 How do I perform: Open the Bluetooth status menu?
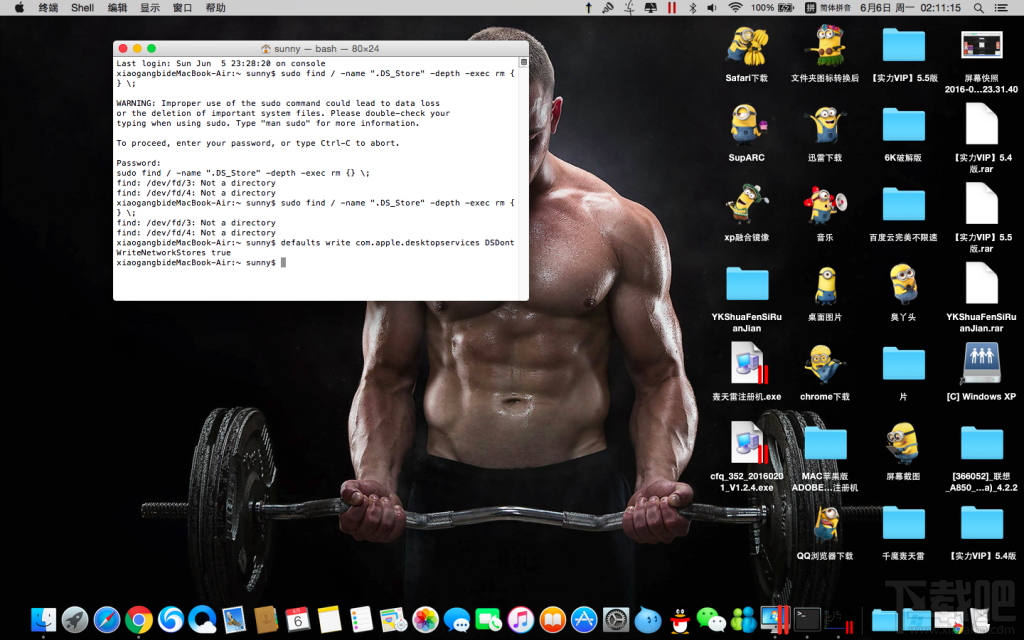pyautogui.click(x=693, y=8)
